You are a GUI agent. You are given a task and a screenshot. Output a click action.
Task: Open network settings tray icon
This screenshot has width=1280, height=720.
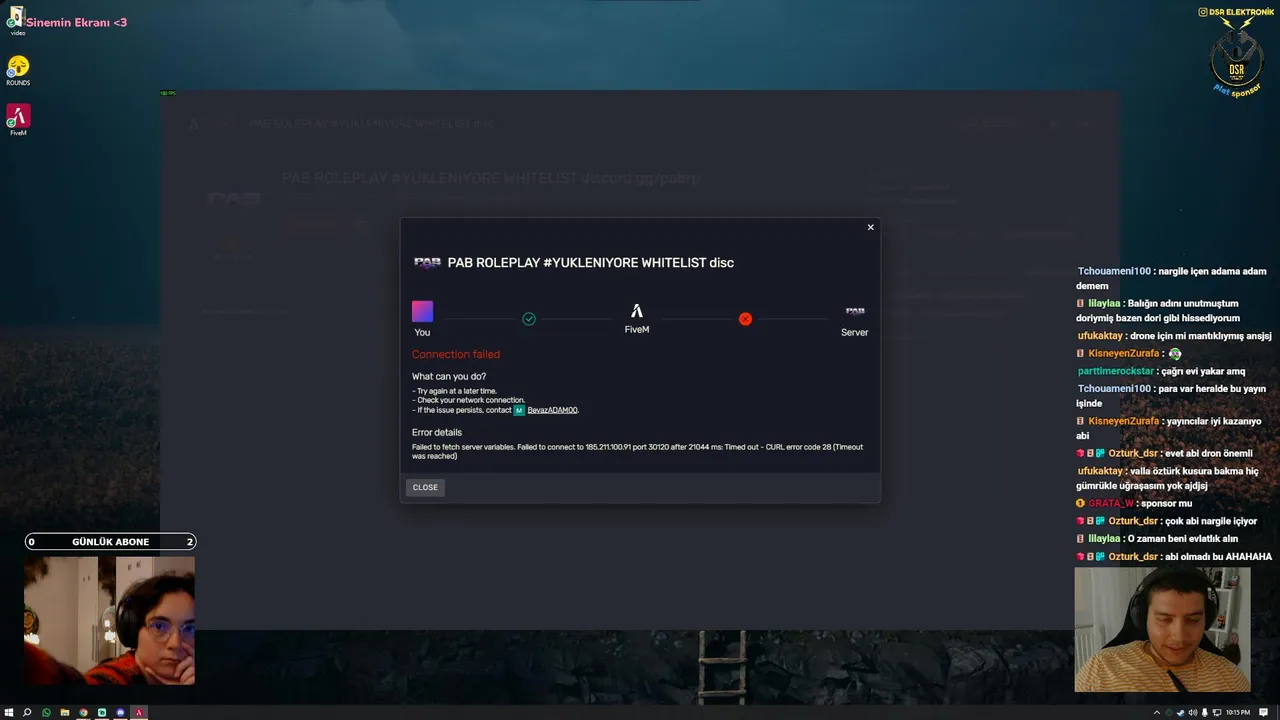tap(1217, 712)
